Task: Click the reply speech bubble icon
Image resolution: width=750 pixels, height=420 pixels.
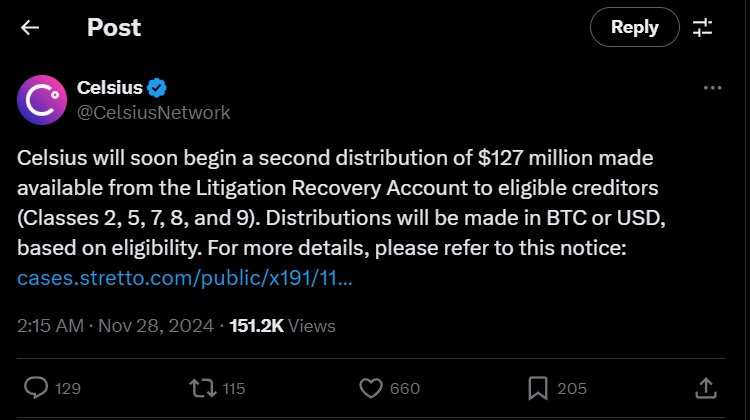Action: tap(36, 387)
